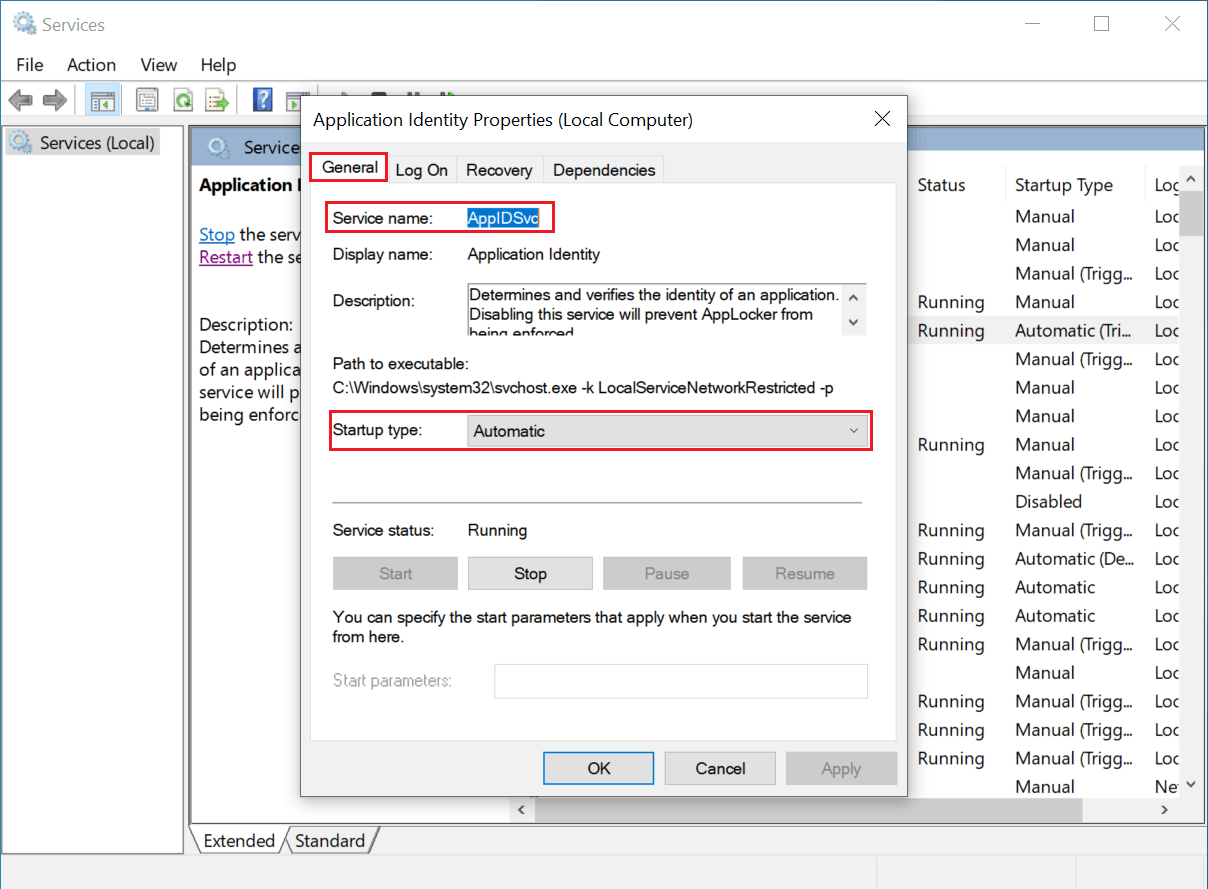Close the Application Identity Properties dialog
This screenshot has width=1208, height=889.
coord(882,119)
